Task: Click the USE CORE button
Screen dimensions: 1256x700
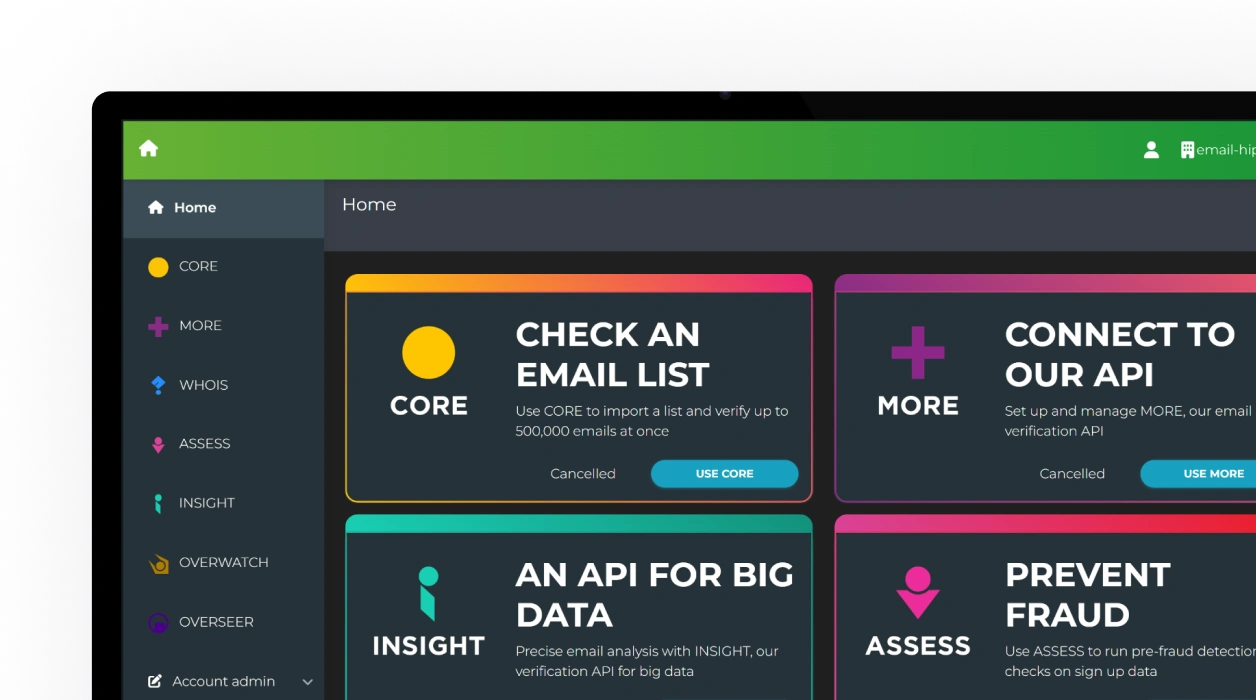Action: click(x=725, y=474)
